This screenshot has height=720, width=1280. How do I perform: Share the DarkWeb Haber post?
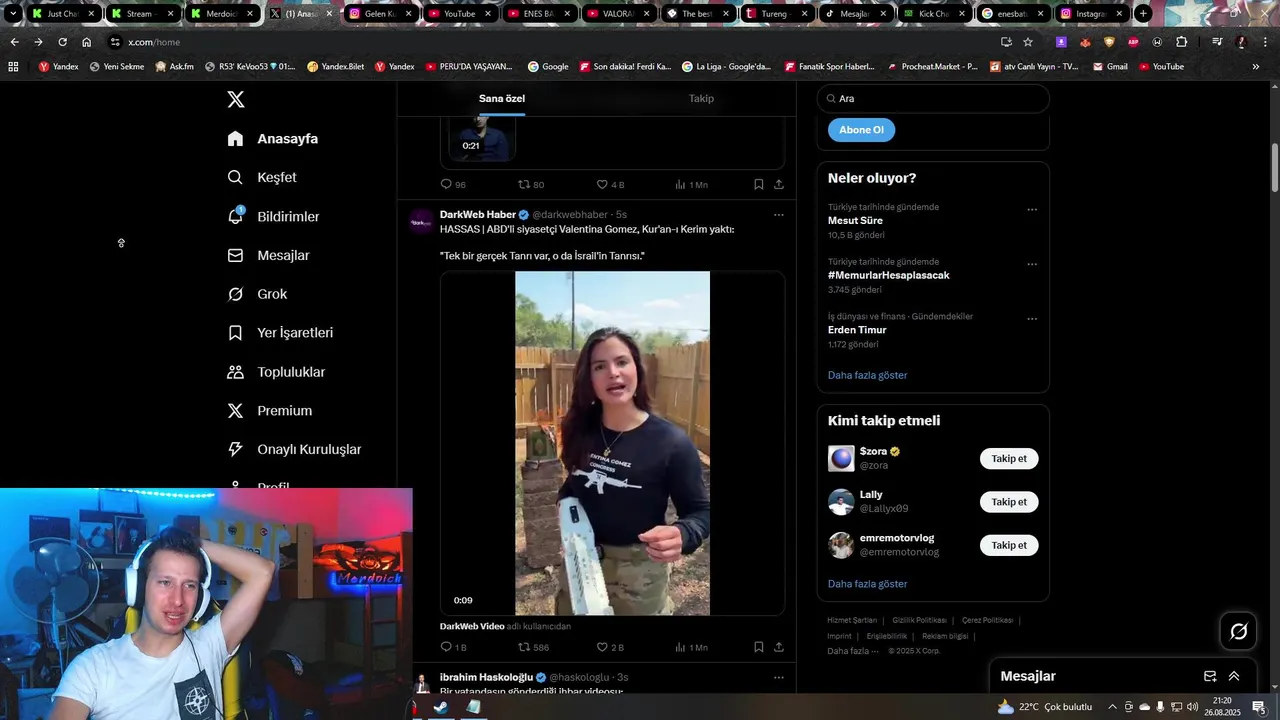[779, 647]
